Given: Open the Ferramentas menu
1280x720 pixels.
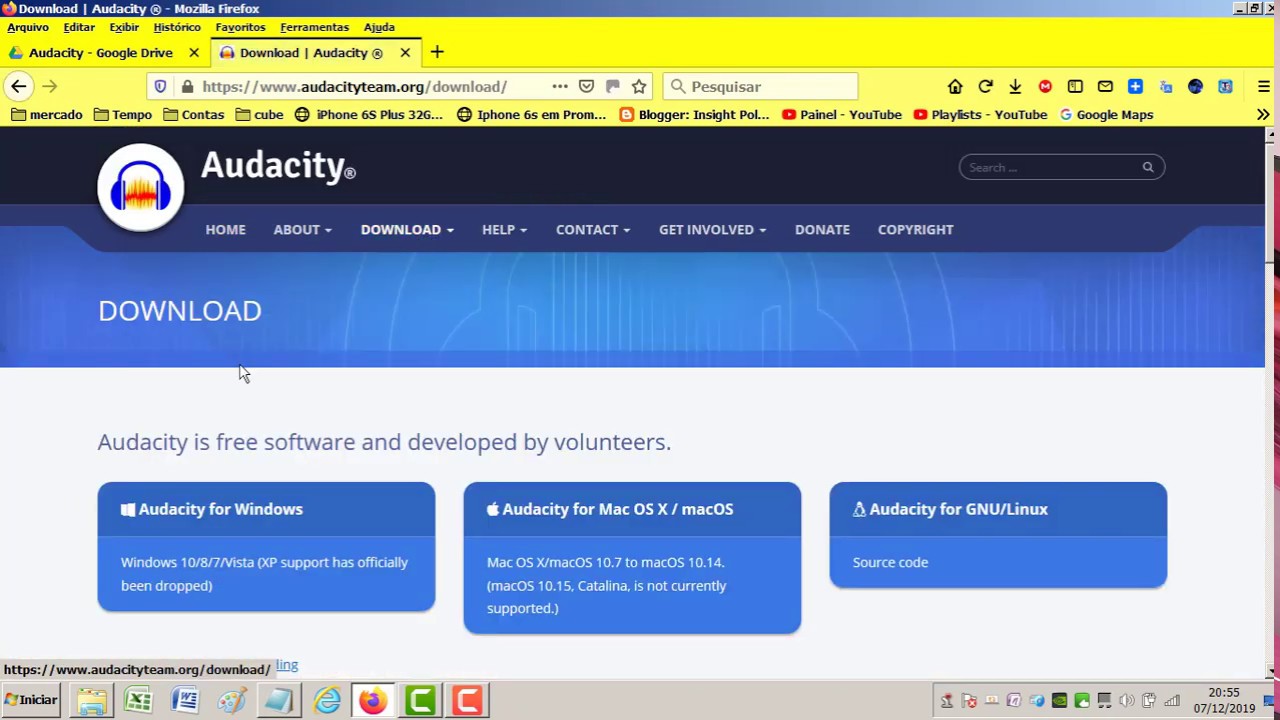Looking at the screenshot, I should (x=314, y=27).
